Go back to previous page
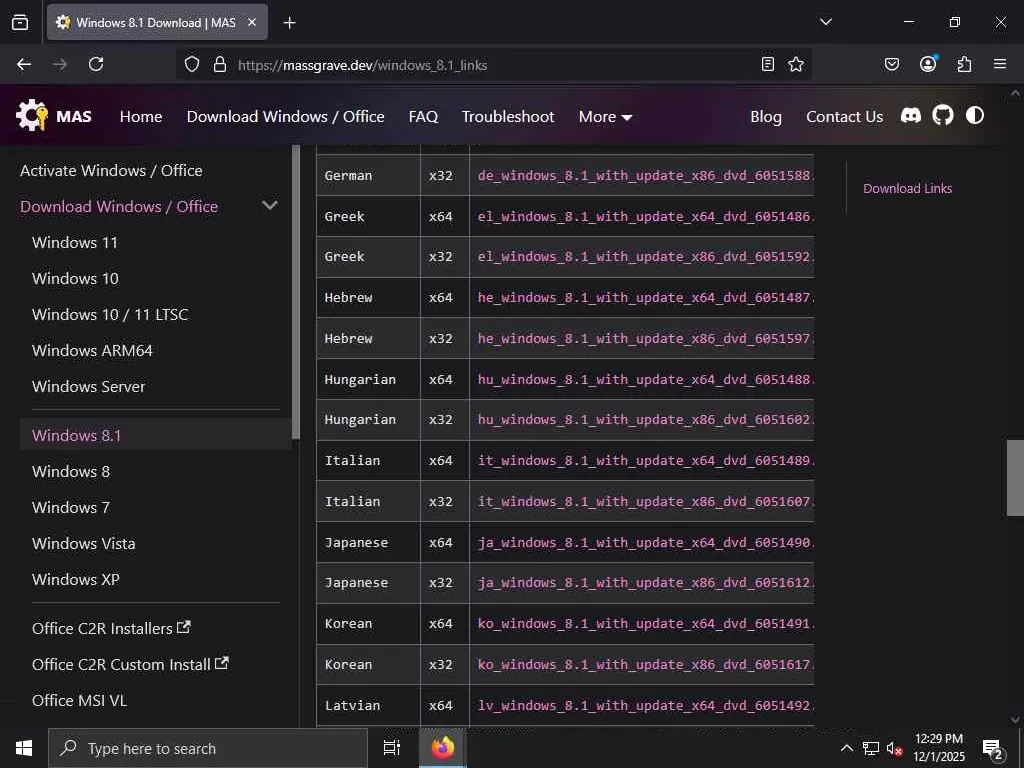This screenshot has height=768, width=1024. (24, 64)
